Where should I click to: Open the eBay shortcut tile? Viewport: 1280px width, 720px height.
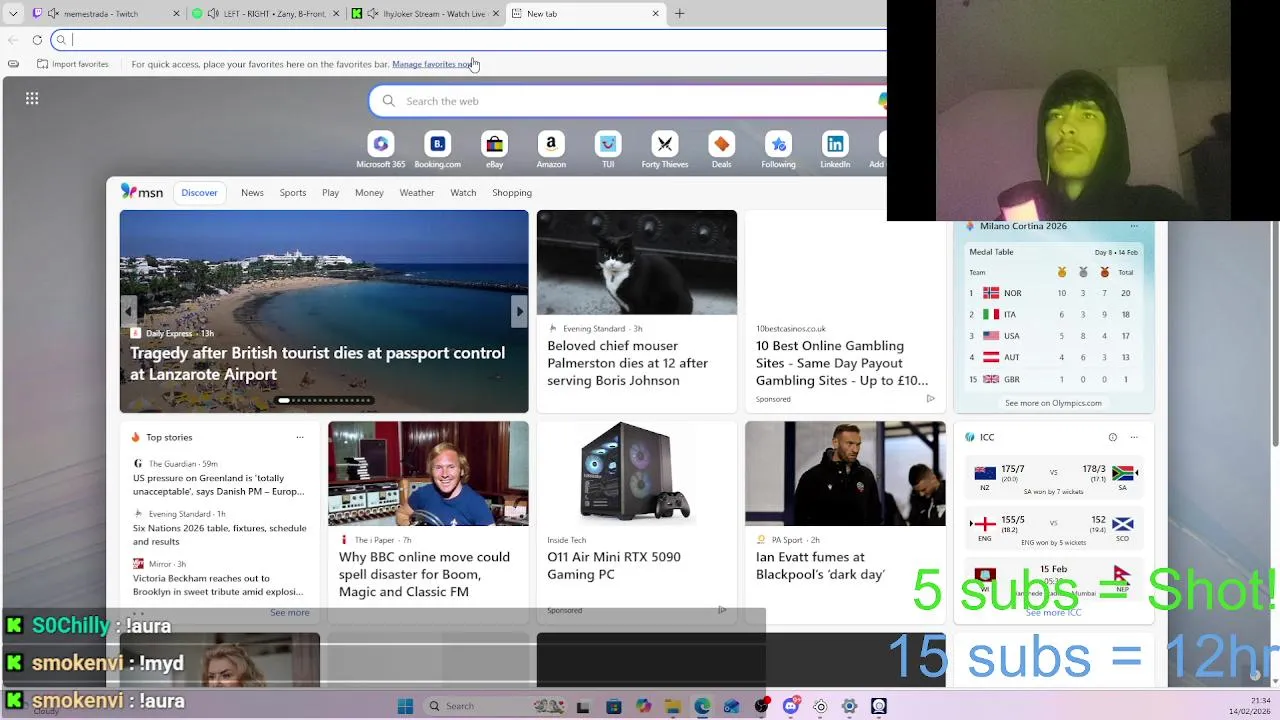494,150
